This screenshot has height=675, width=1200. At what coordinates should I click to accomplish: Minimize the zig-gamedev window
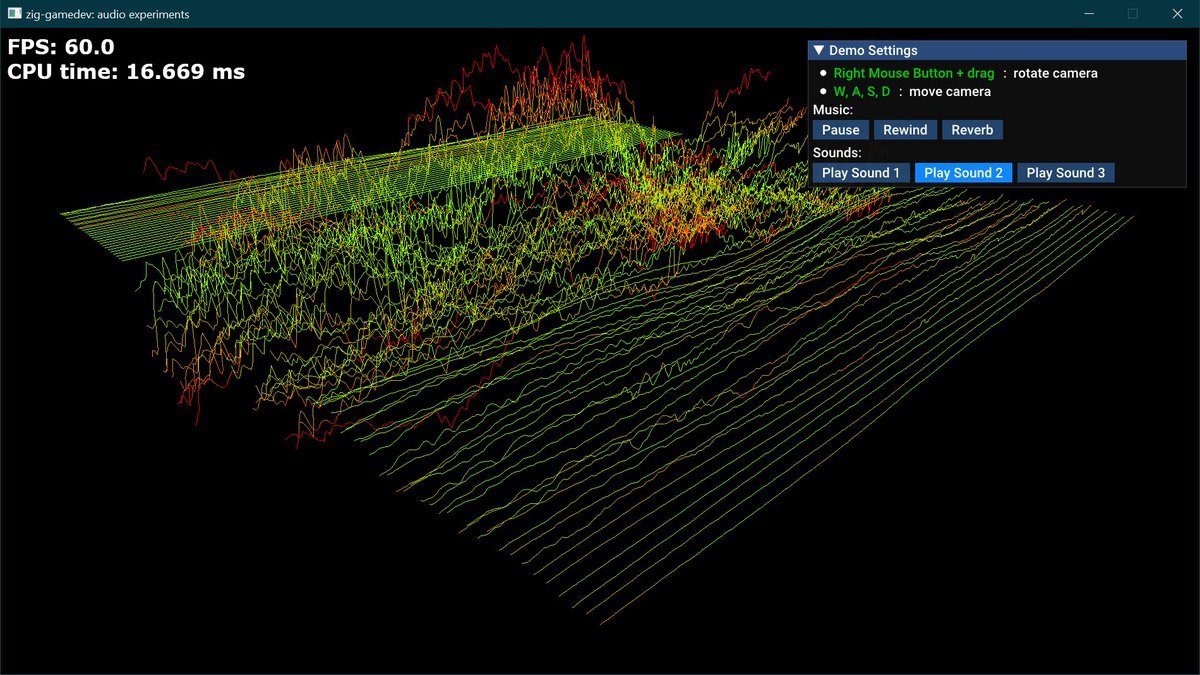point(1089,14)
